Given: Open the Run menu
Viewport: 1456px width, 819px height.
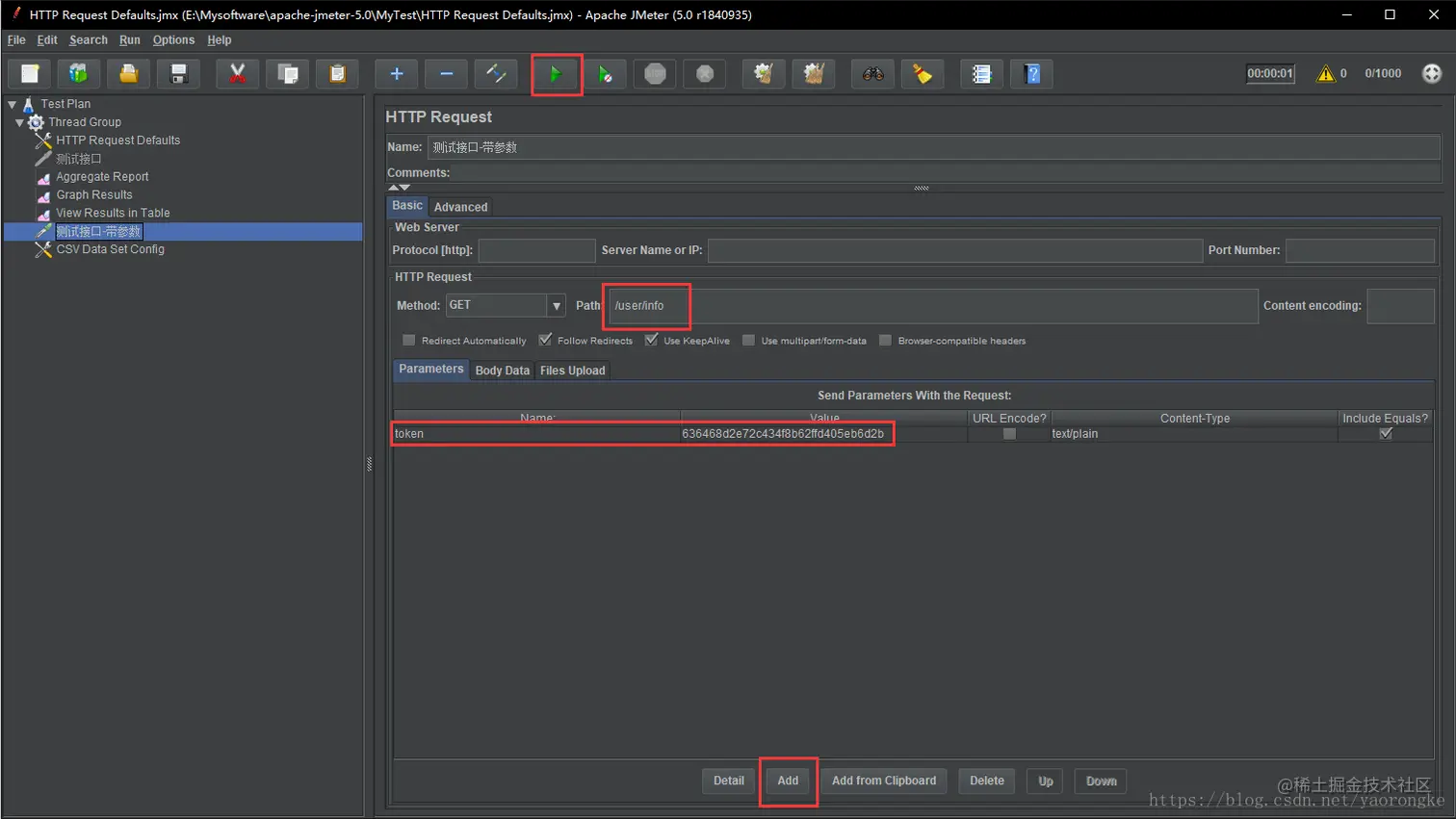Looking at the screenshot, I should pyautogui.click(x=130, y=40).
